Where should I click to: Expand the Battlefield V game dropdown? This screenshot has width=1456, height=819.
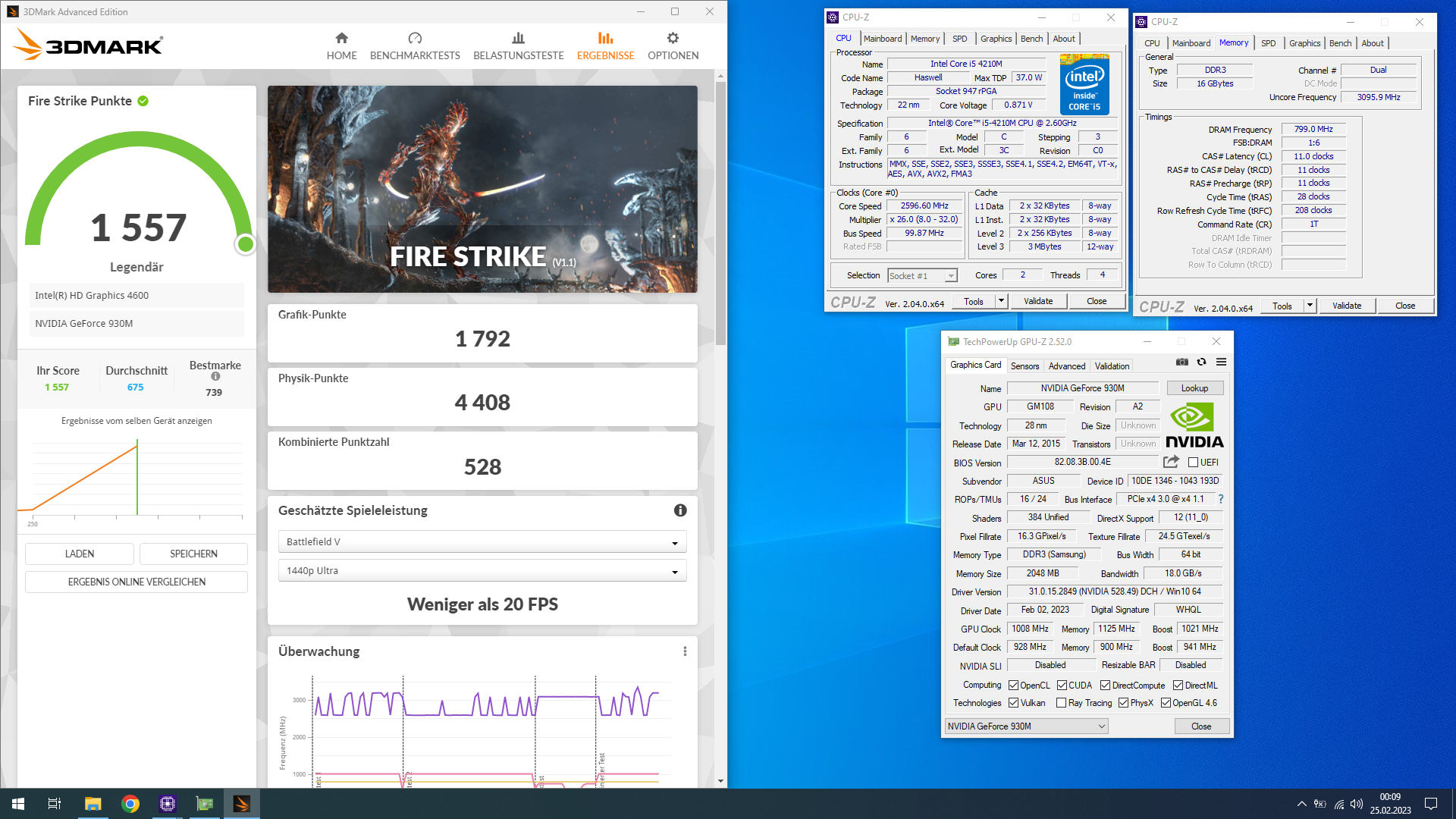point(482,541)
